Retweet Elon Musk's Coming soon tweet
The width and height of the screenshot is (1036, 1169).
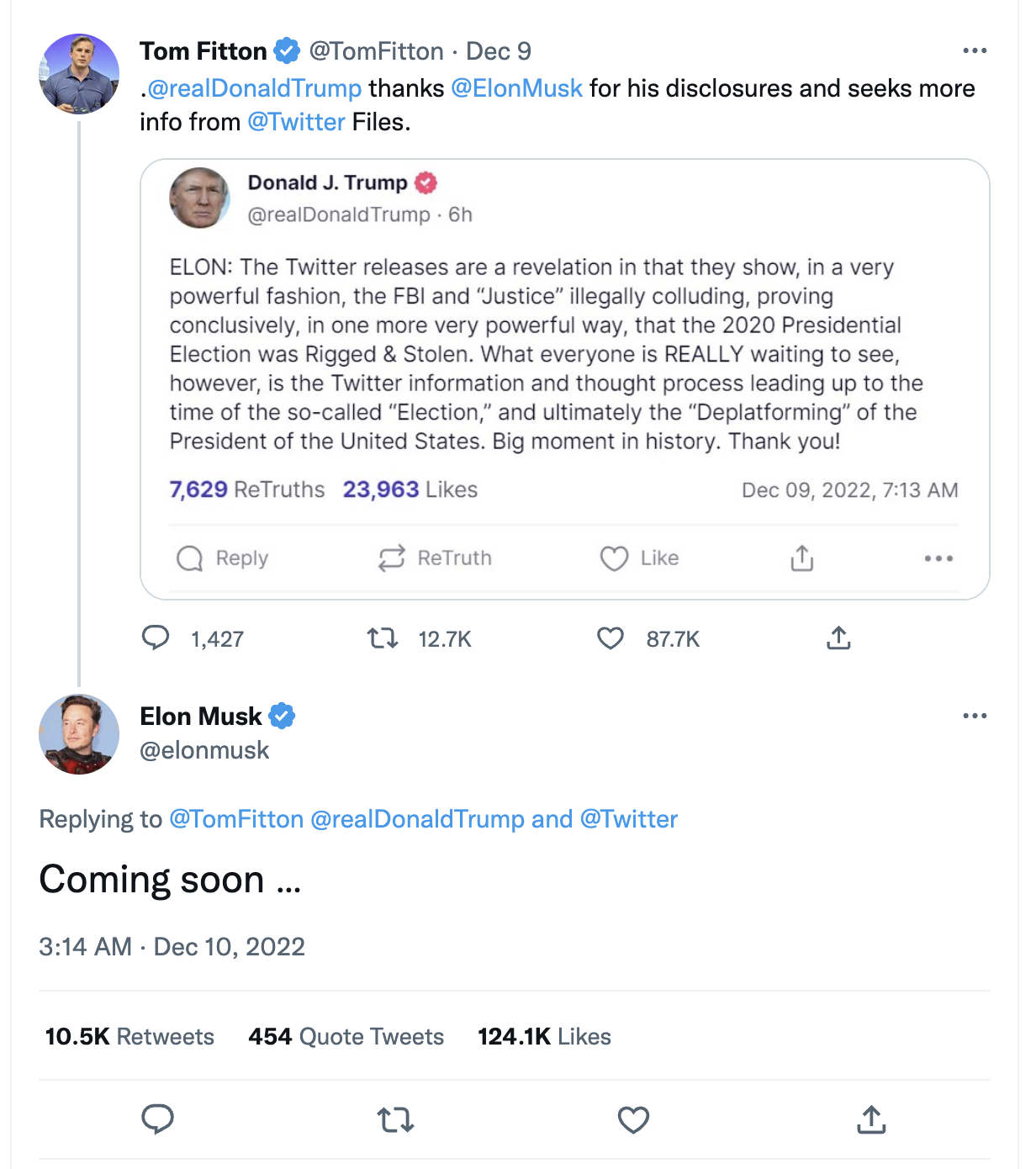tap(395, 1120)
